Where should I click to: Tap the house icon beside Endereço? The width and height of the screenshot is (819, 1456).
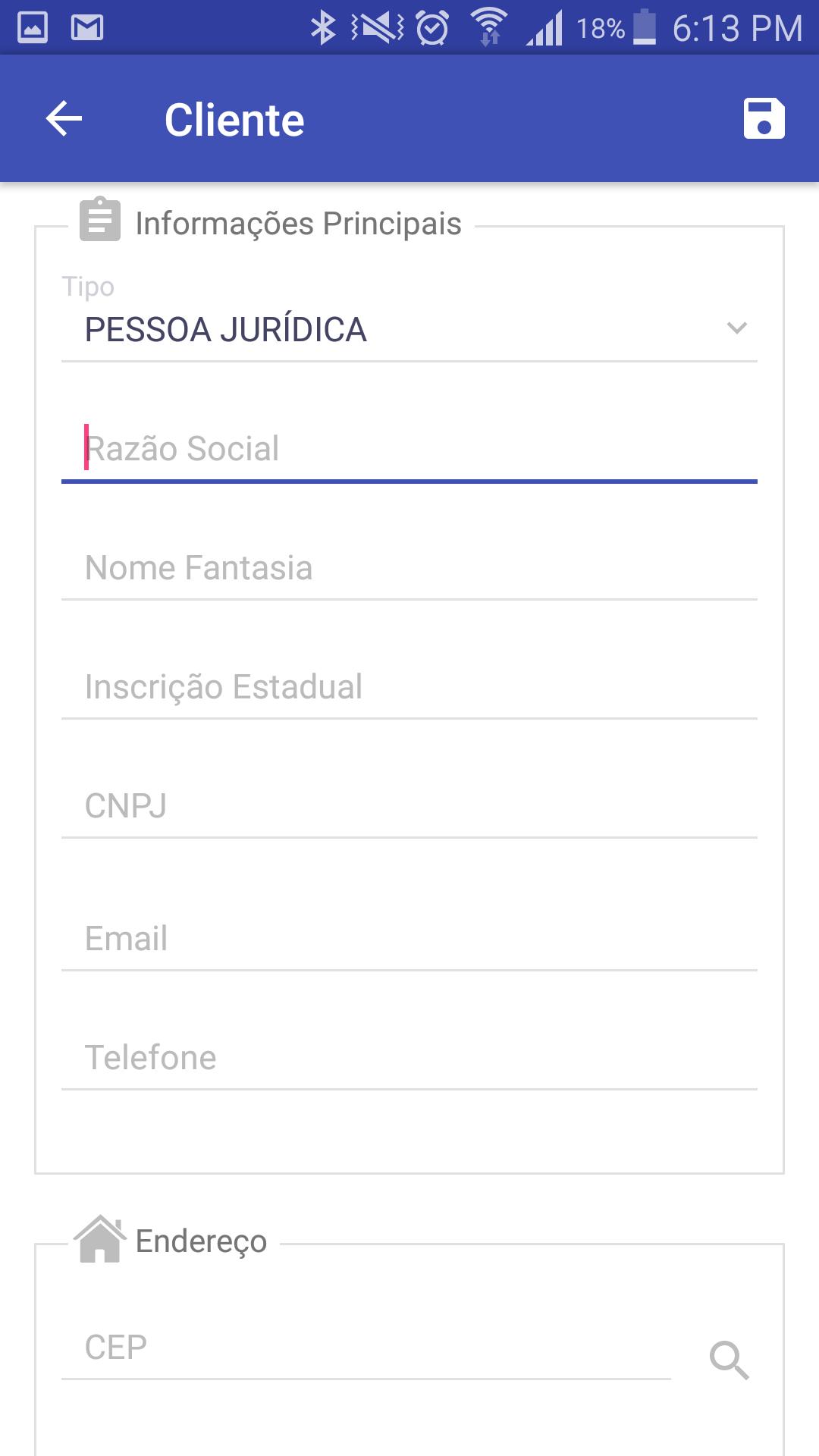pyautogui.click(x=100, y=1239)
